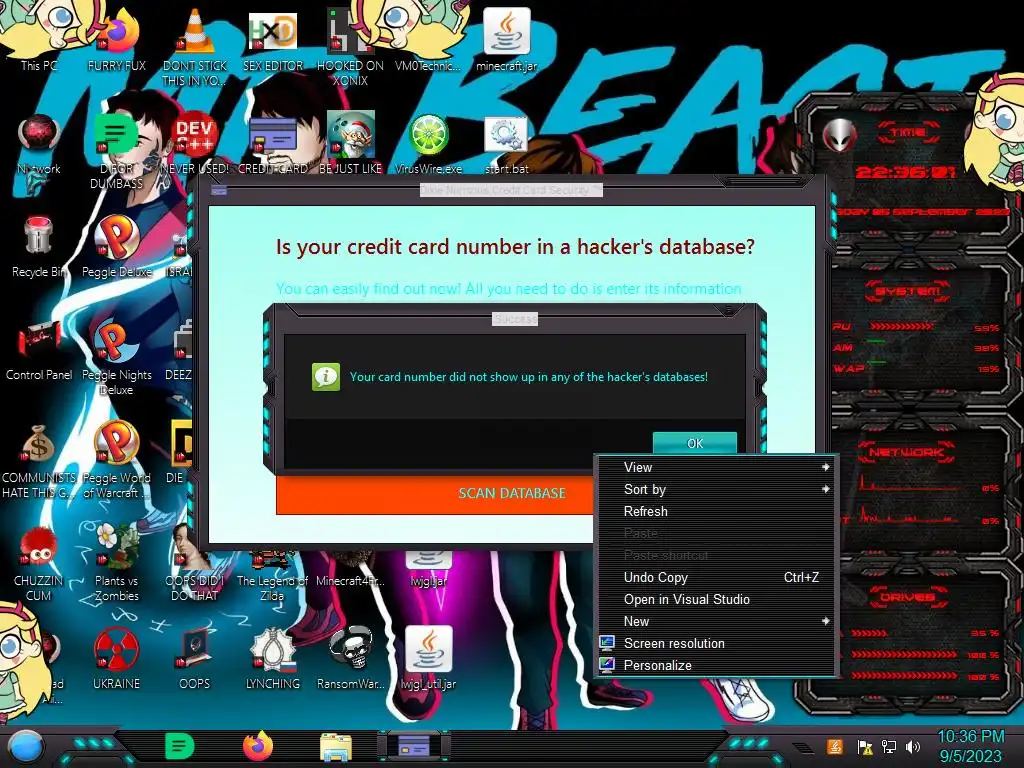Screen dimensions: 1024x768
Task: Select the lwjgl_util.jar file icon
Action: click(429, 660)
